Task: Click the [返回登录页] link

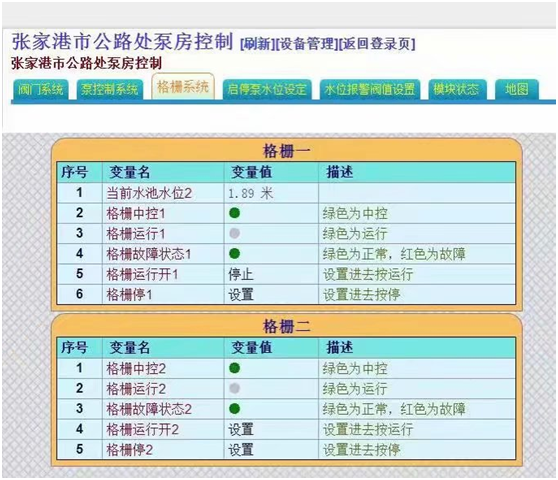Action: [377, 44]
